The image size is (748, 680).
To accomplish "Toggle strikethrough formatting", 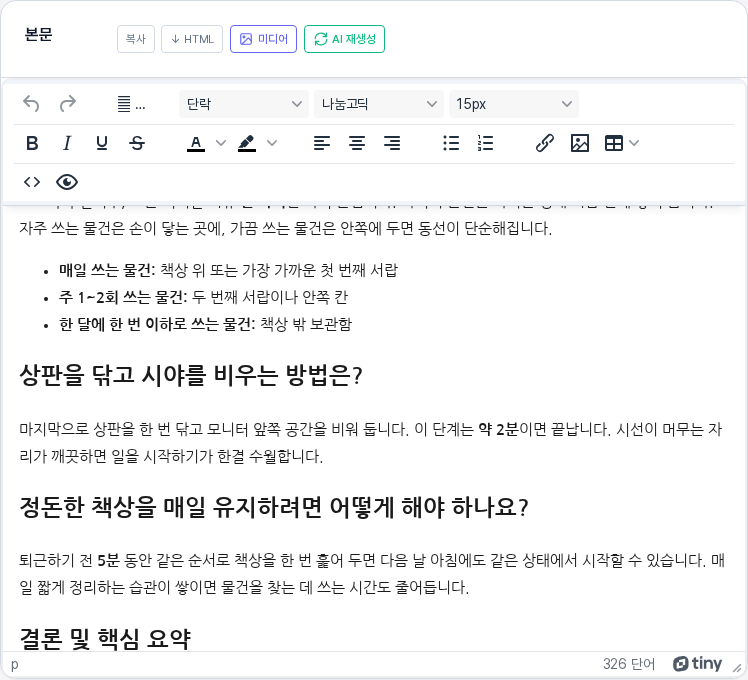I will click(x=137, y=143).
